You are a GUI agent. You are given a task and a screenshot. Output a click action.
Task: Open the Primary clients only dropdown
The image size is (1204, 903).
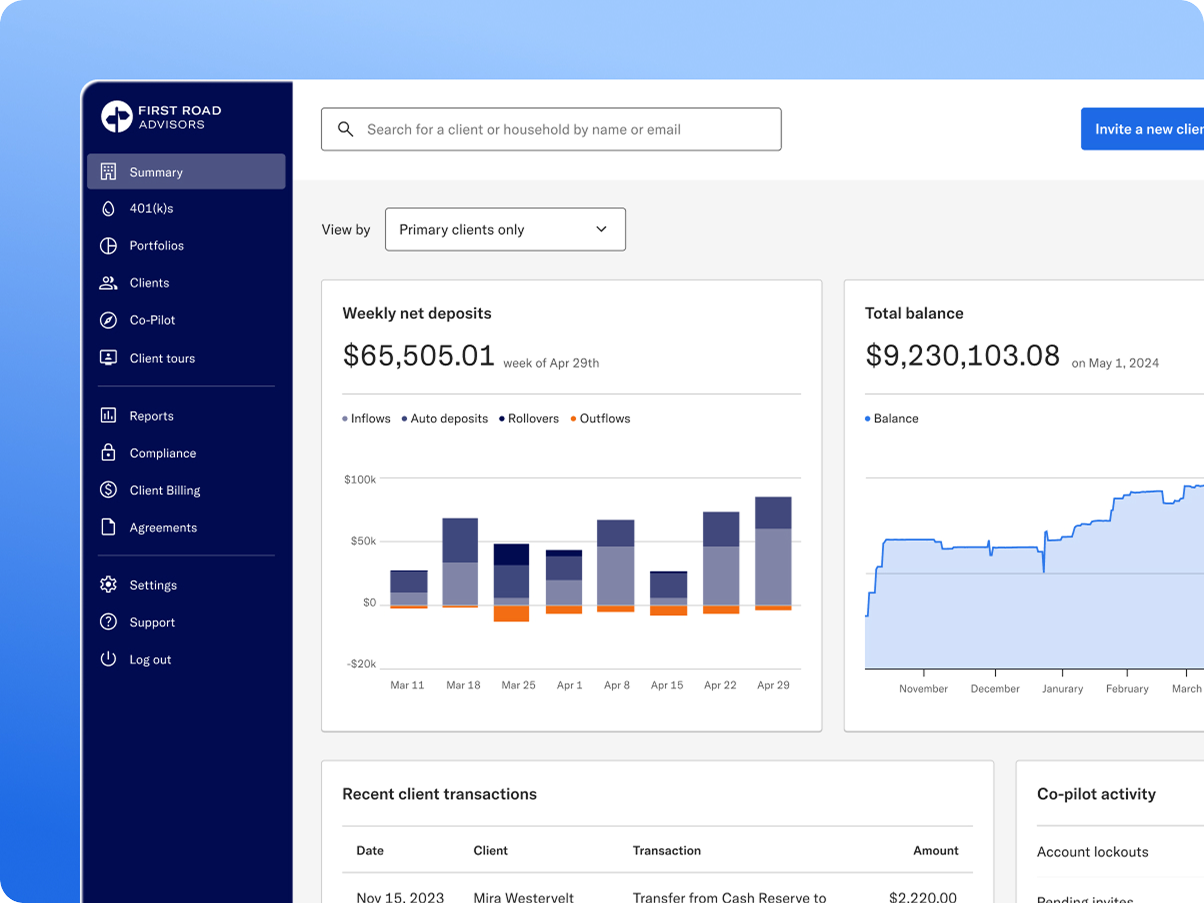click(505, 230)
